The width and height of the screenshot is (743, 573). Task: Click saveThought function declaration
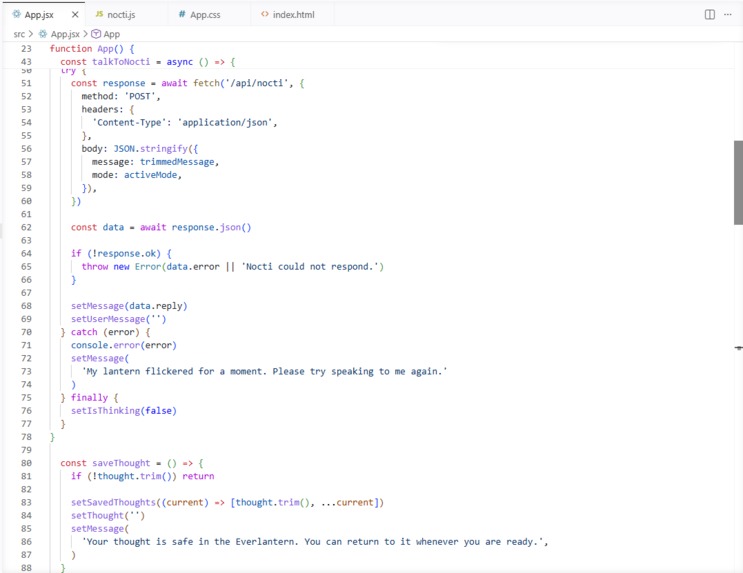click(x=132, y=463)
